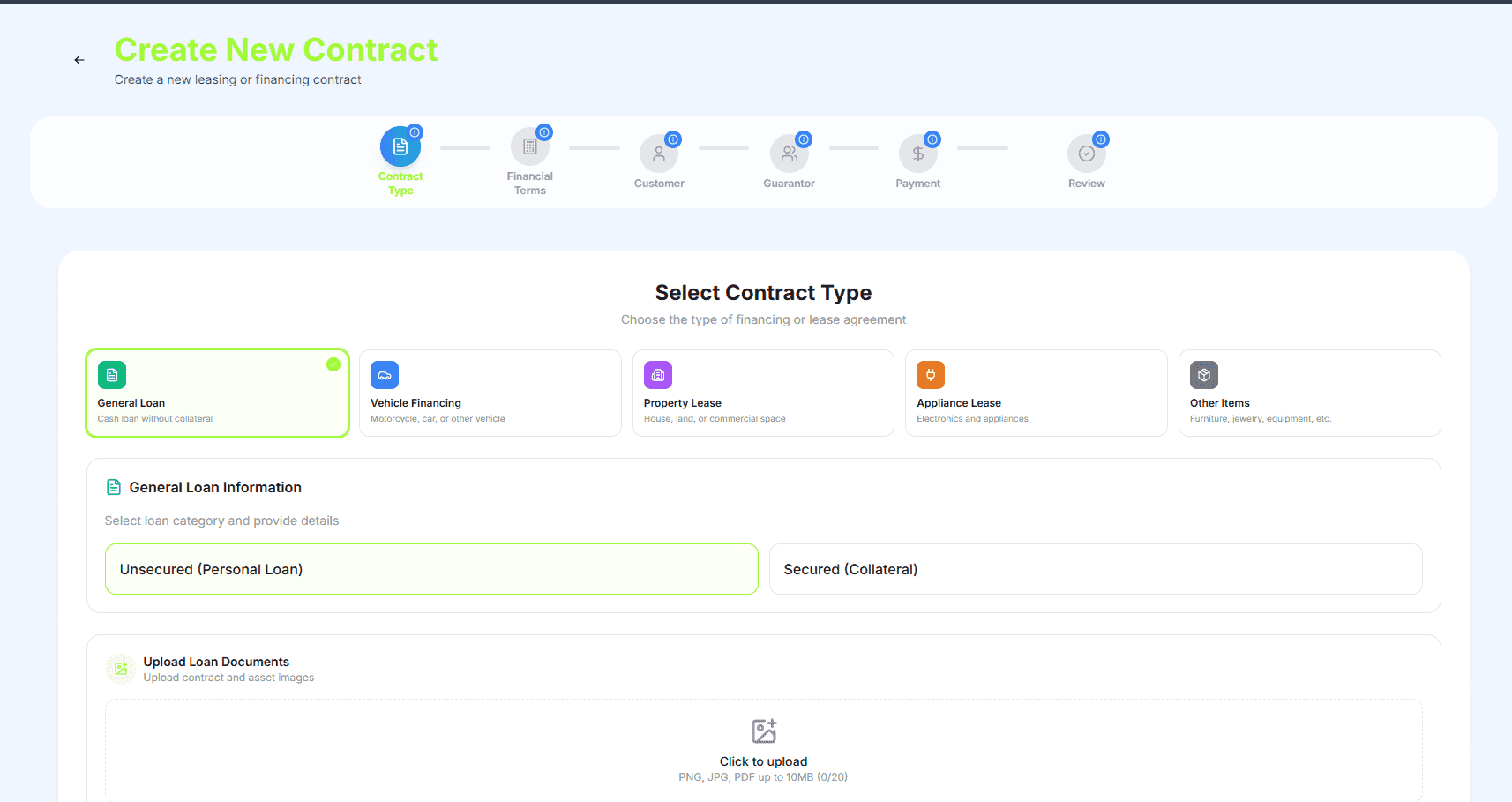Image resolution: width=1512 pixels, height=802 pixels.
Task: Click the Appliance Lease plug icon
Action: coord(930,375)
